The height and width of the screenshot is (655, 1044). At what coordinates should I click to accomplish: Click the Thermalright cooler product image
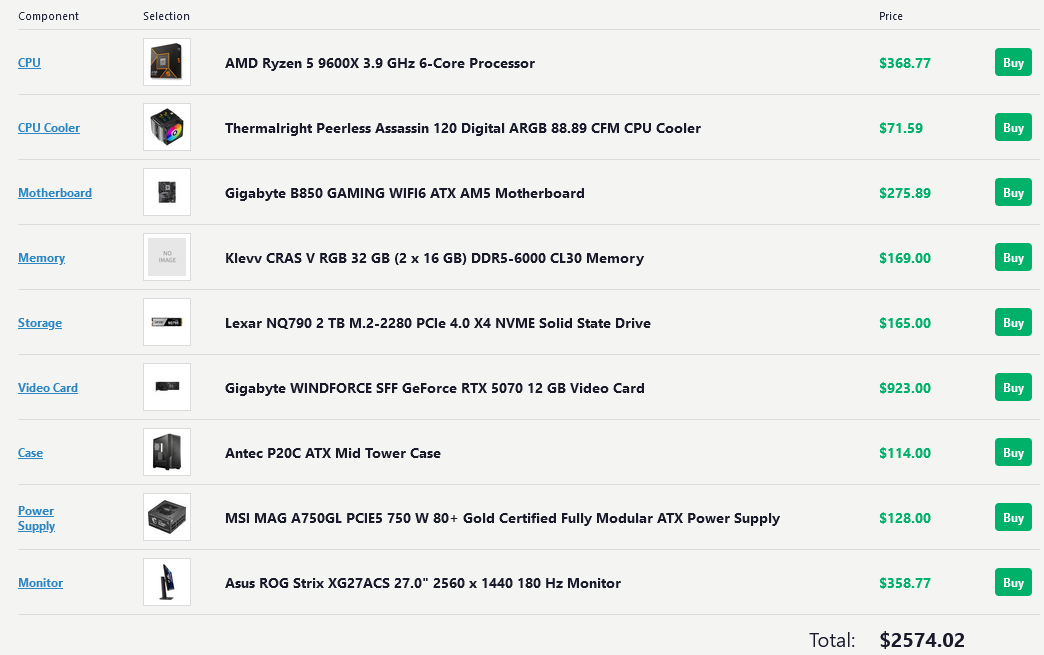point(166,127)
